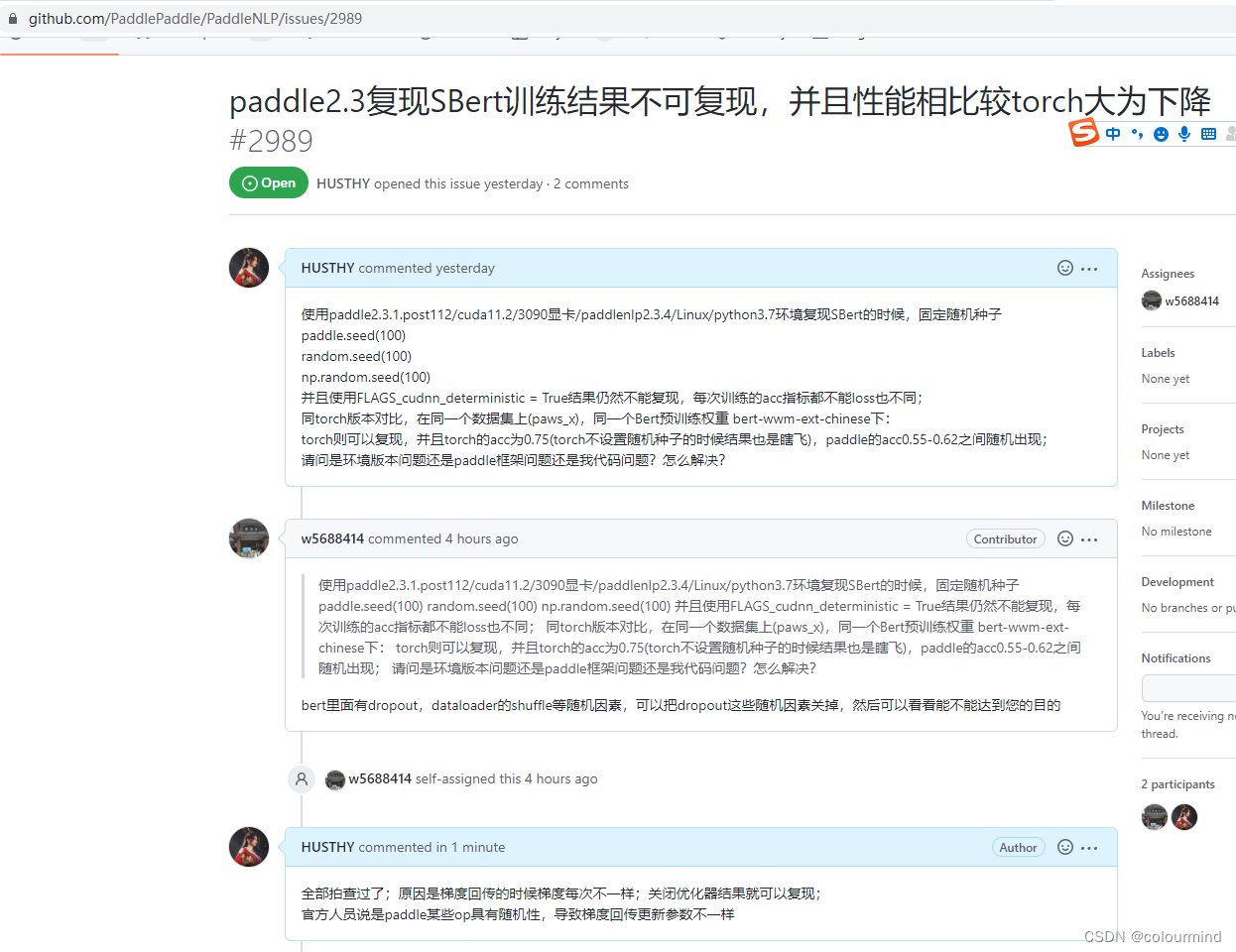
Task: Click 'paddle.seed(100)' line in first comment
Action: [x=353, y=335]
